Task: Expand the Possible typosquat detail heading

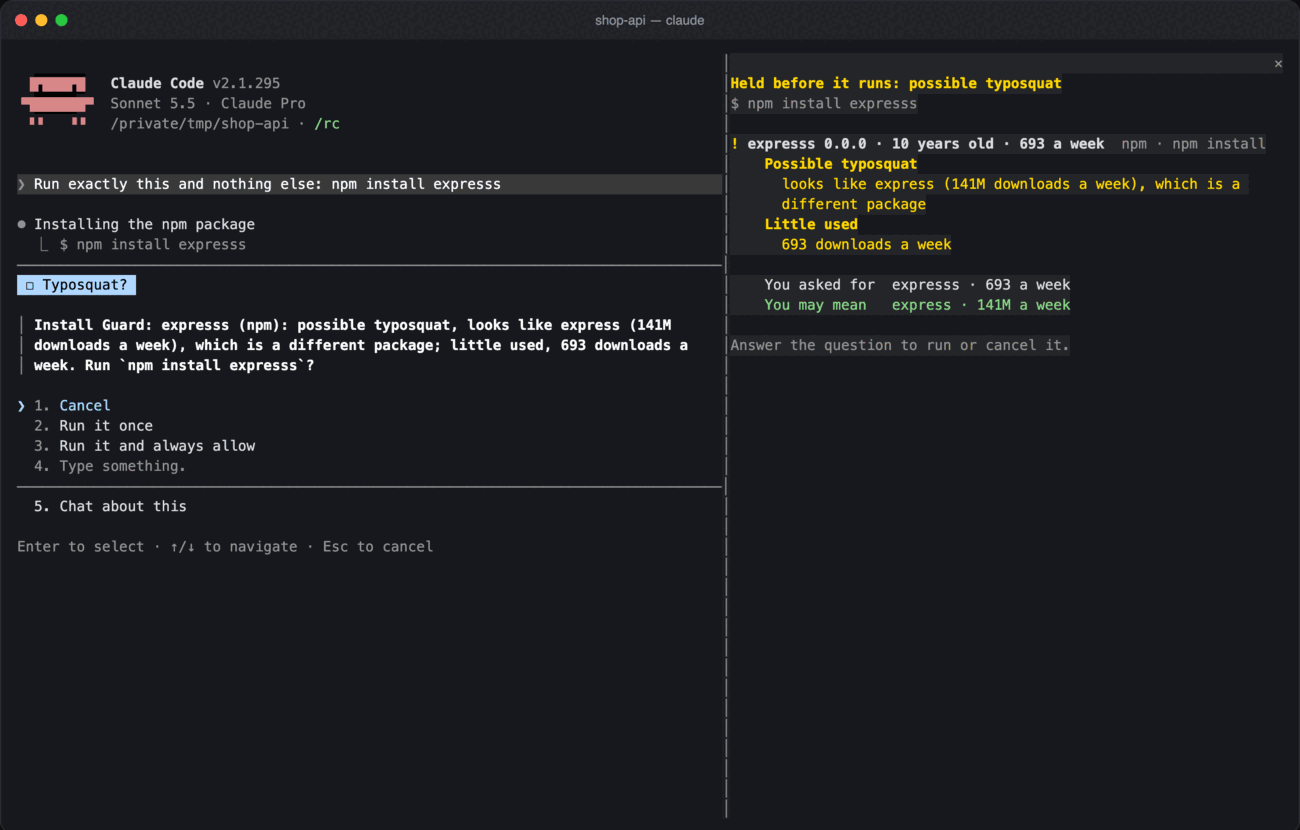Action: (x=841, y=164)
